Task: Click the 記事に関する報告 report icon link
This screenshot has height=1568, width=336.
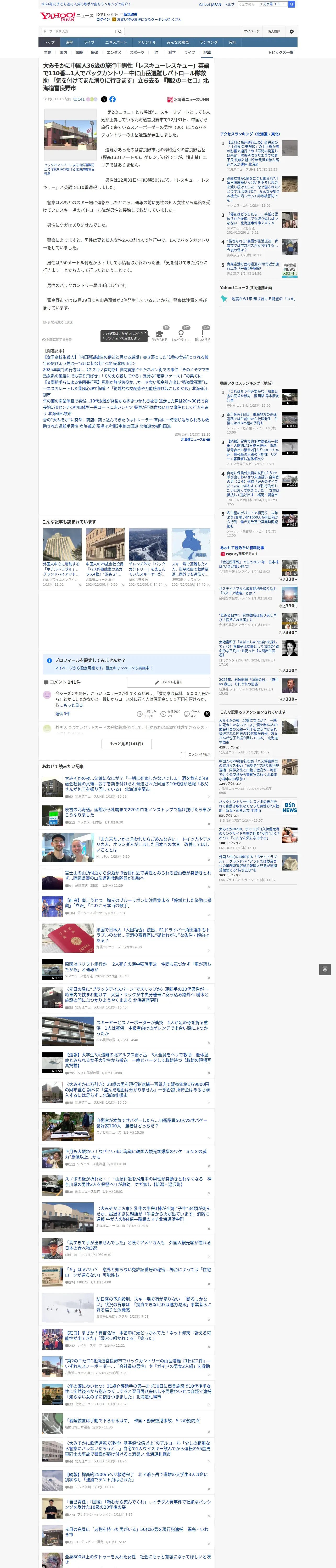Action: [57, 340]
